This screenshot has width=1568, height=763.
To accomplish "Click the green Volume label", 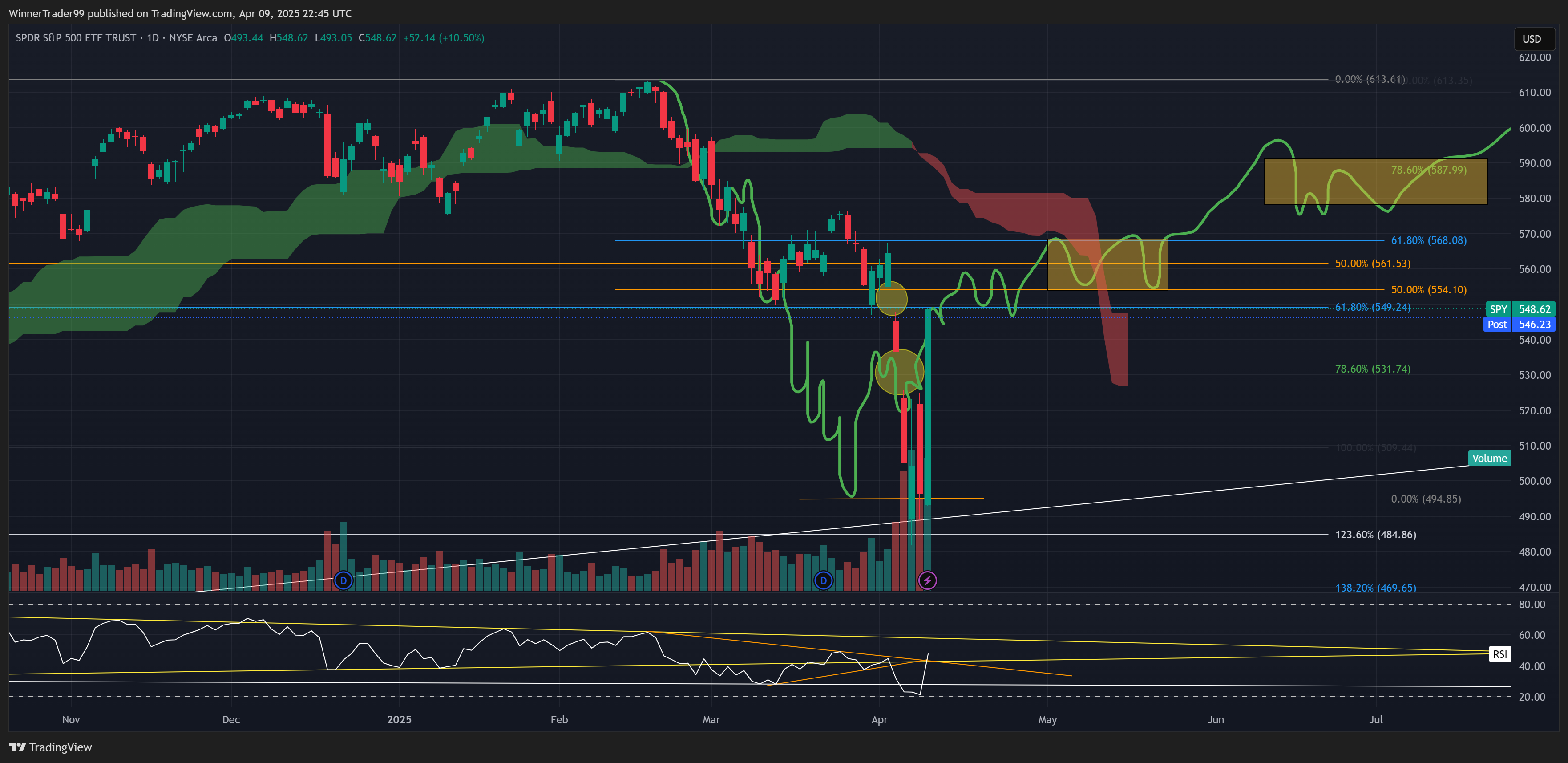I will 1490,458.
